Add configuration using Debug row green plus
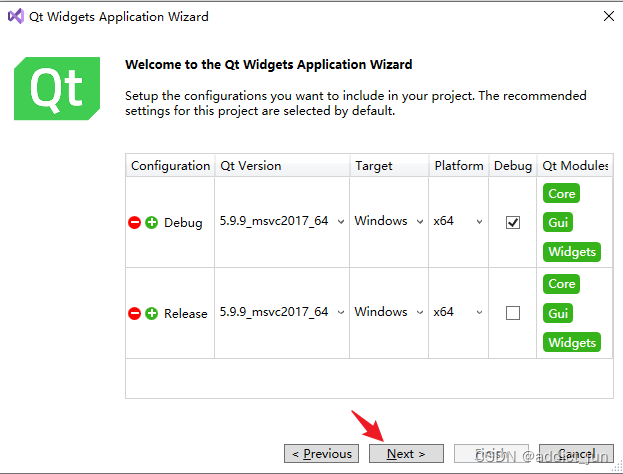 tap(151, 222)
